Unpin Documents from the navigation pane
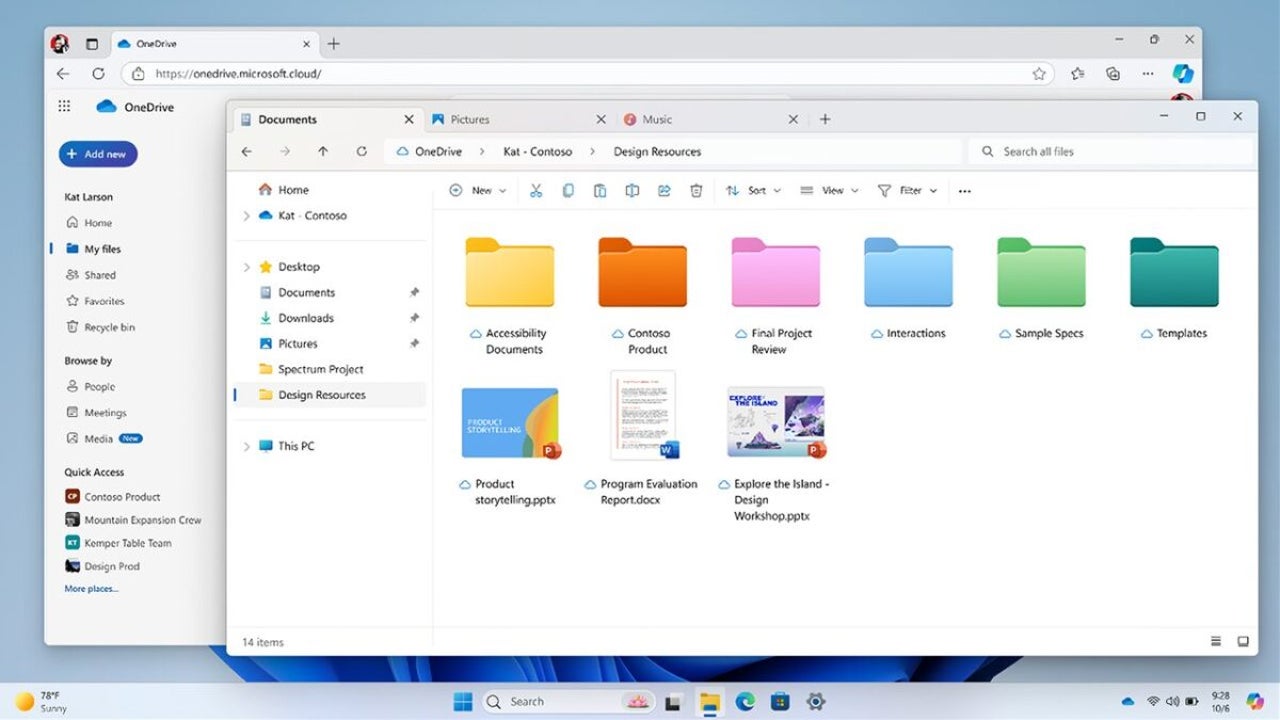 point(414,292)
